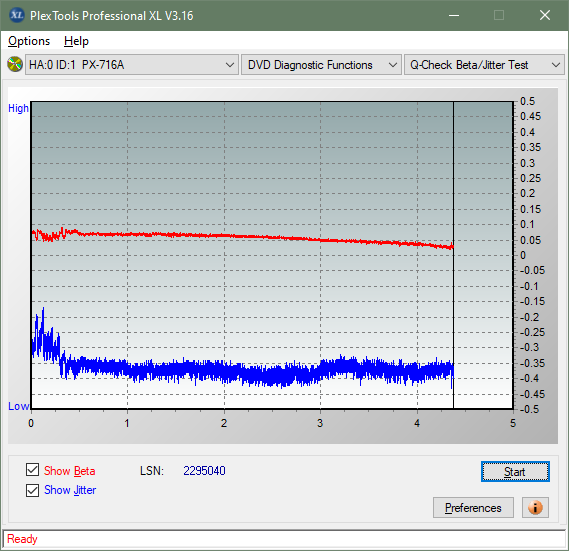The image size is (569, 551).
Task: Click the red Beta curve in graph
Action: 240,236
